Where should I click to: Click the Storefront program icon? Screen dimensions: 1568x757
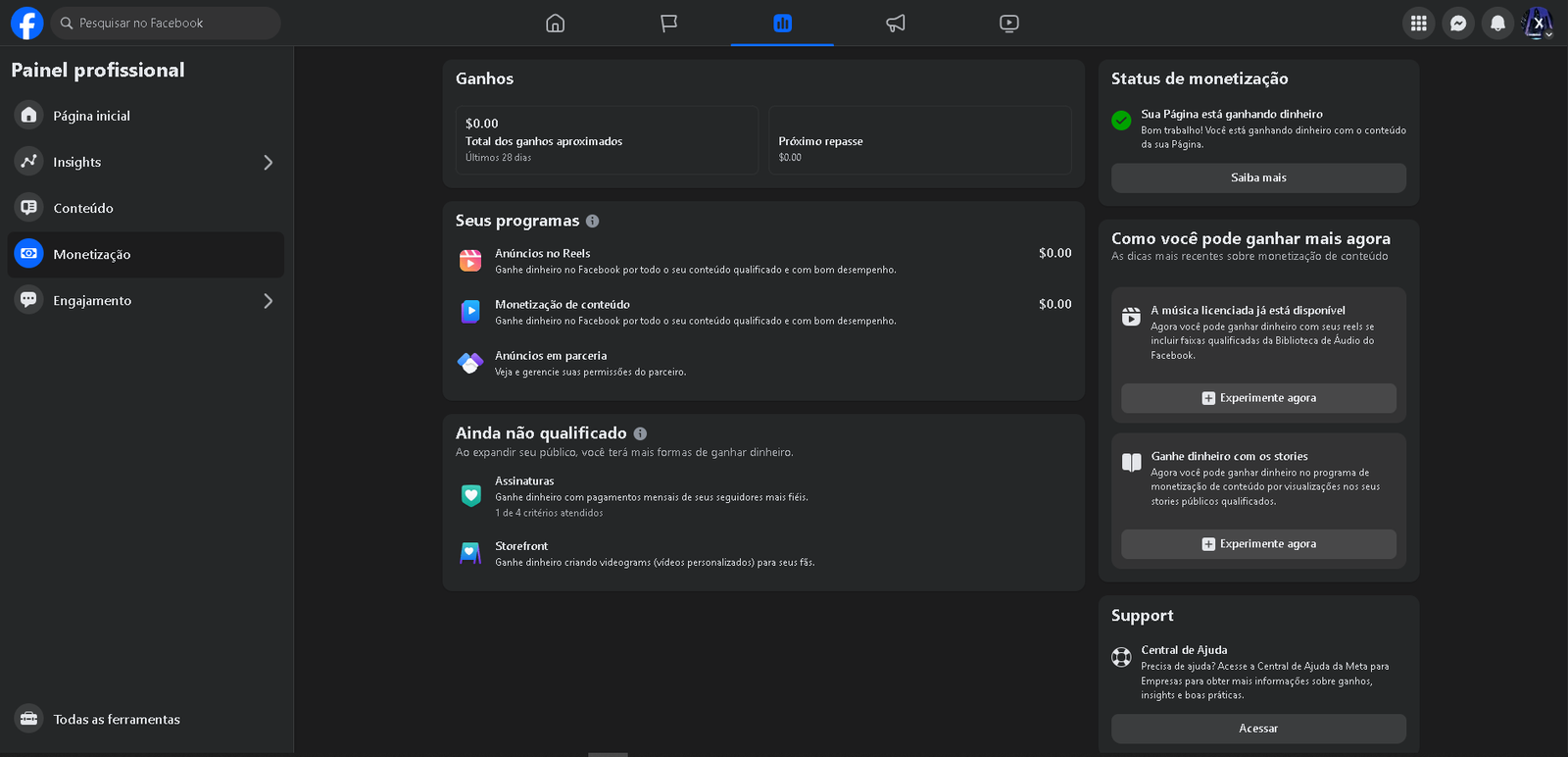pos(470,553)
